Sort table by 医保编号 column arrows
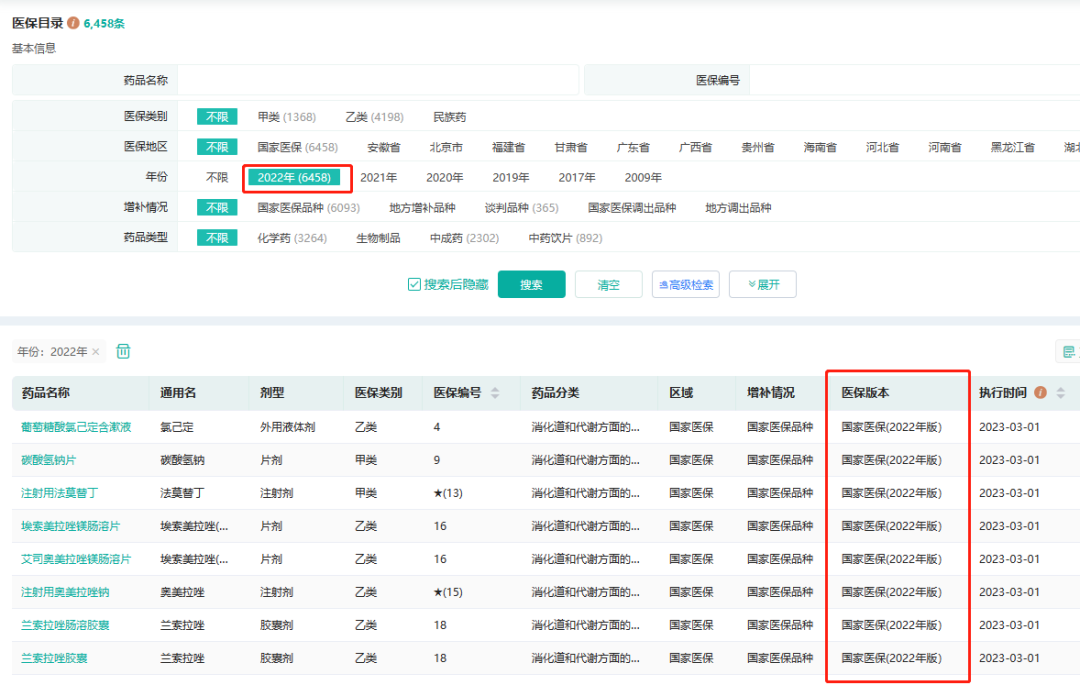This screenshot has width=1080, height=685. [x=495, y=393]
